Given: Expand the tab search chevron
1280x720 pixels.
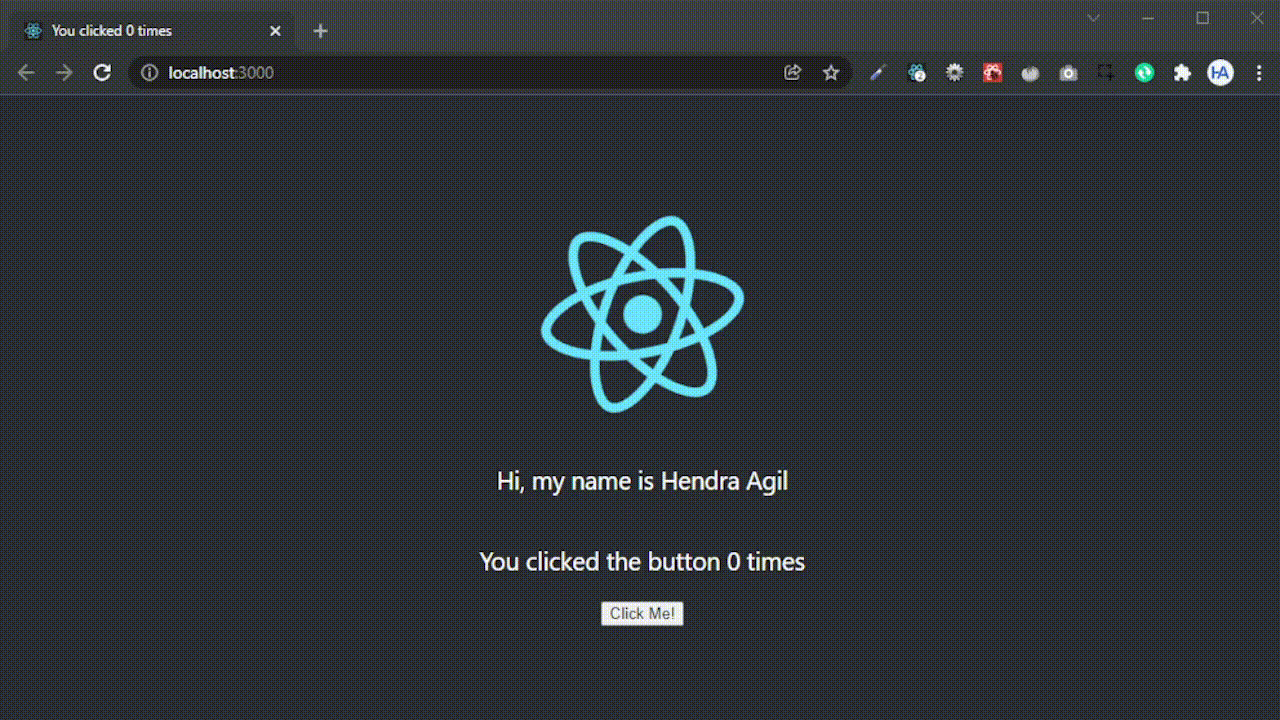Looking at the screenshot, I should click(1093, 18).
